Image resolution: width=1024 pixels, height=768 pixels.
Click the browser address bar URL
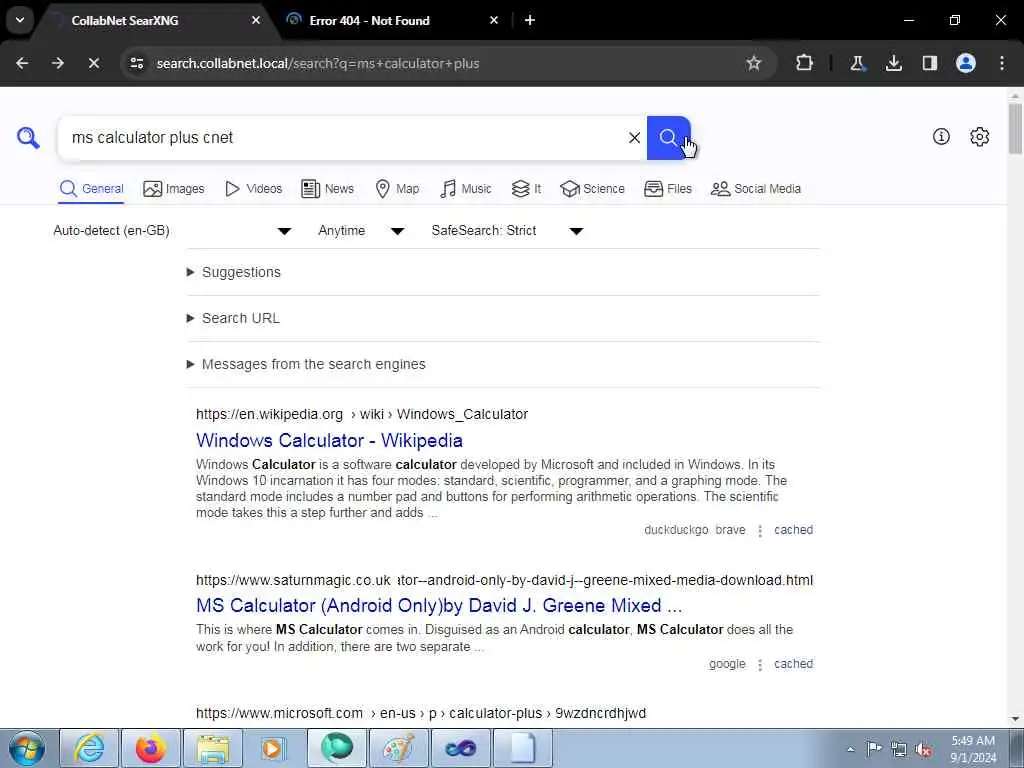click(x=318, y=63)
